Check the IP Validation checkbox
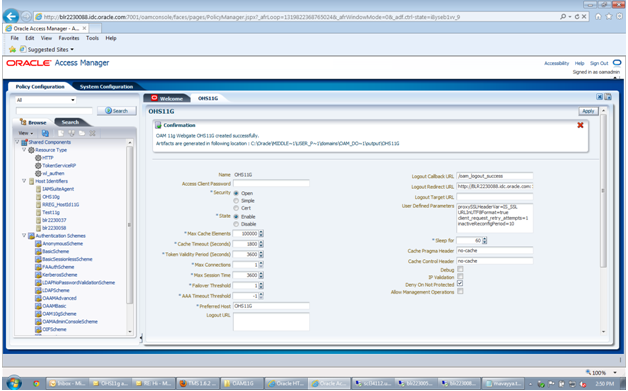The width and height of the screenshot is (628, 391). (460, 276)
